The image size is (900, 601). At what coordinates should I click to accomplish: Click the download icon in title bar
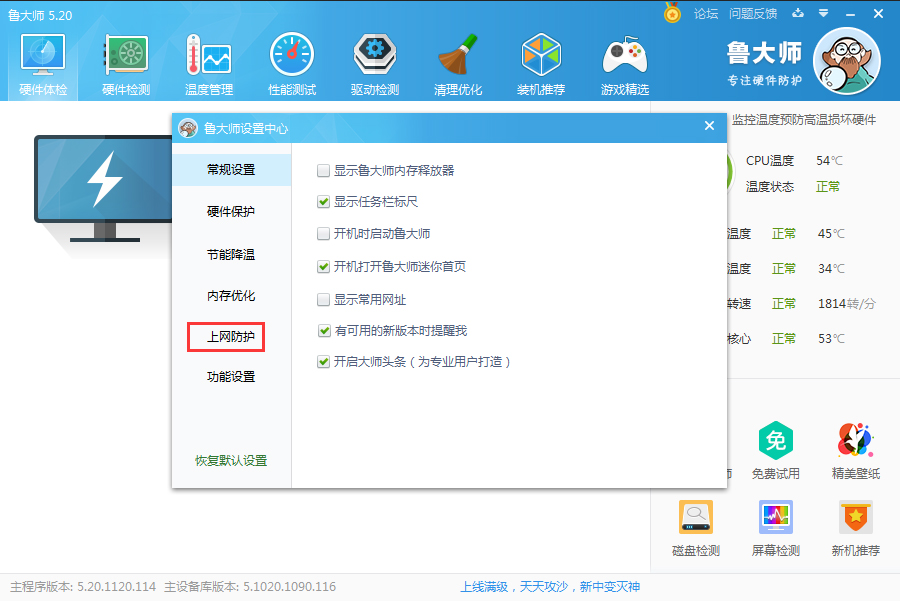click(796, 14)
